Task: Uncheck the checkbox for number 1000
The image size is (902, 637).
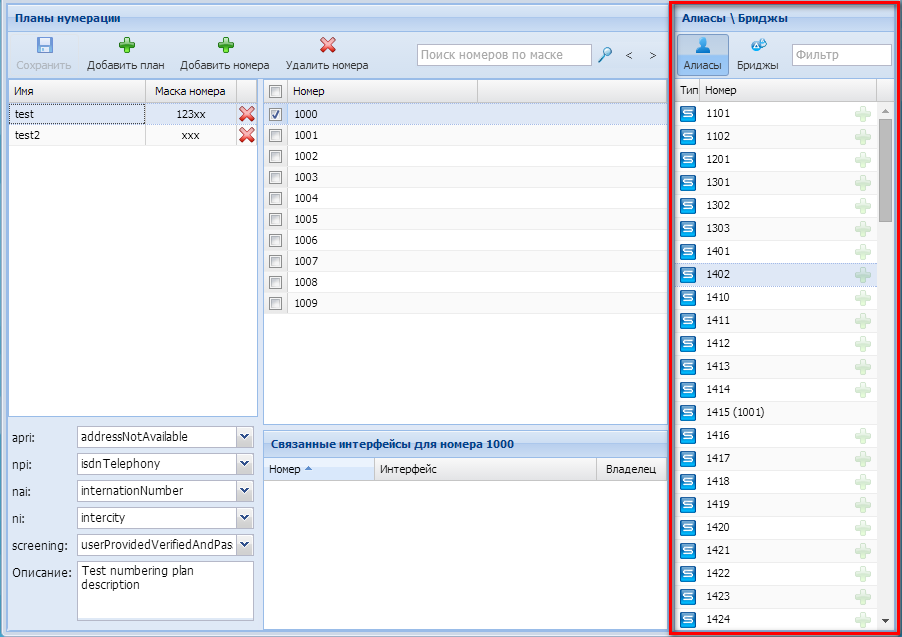Action: pyautogui.click(x=275, y=114)
